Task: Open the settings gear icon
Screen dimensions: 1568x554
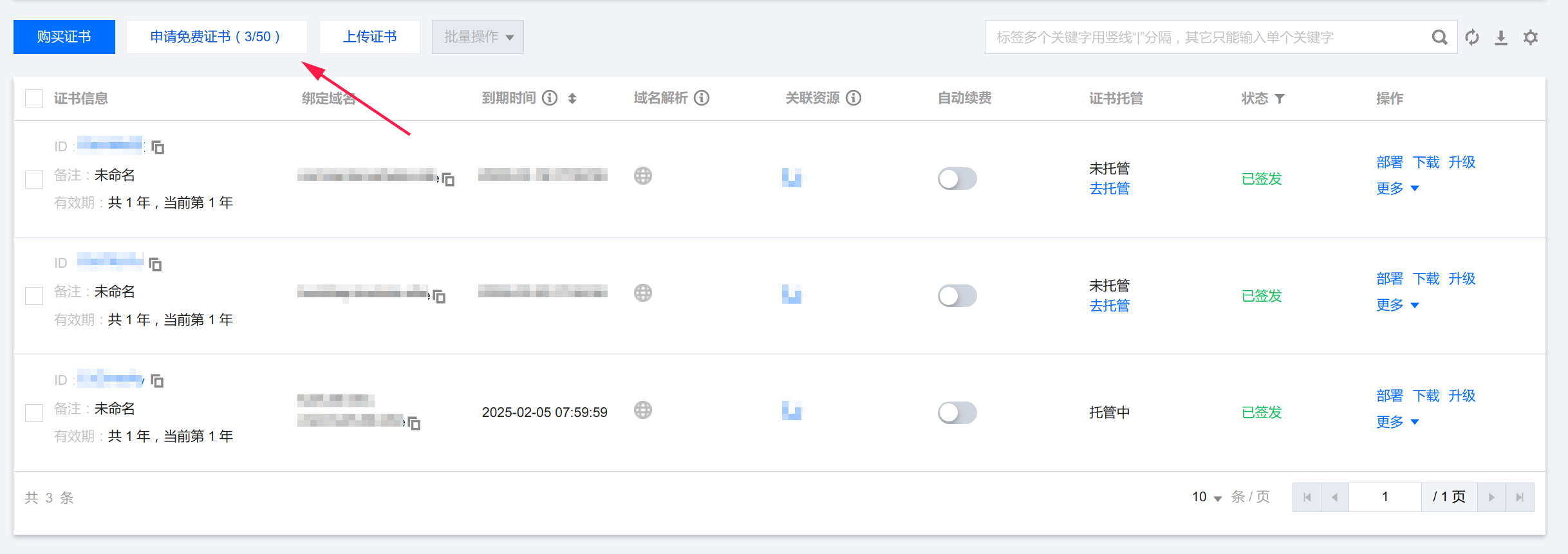Action: (1530, 37)
